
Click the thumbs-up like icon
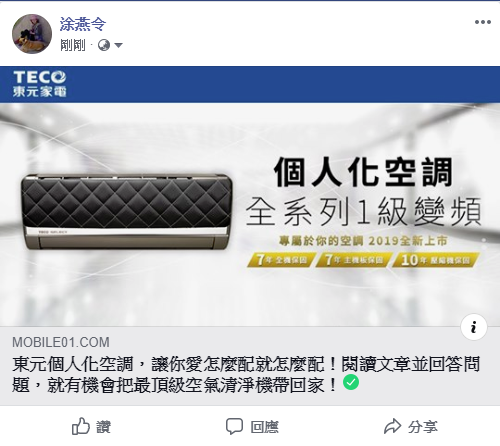click(81, 426)
